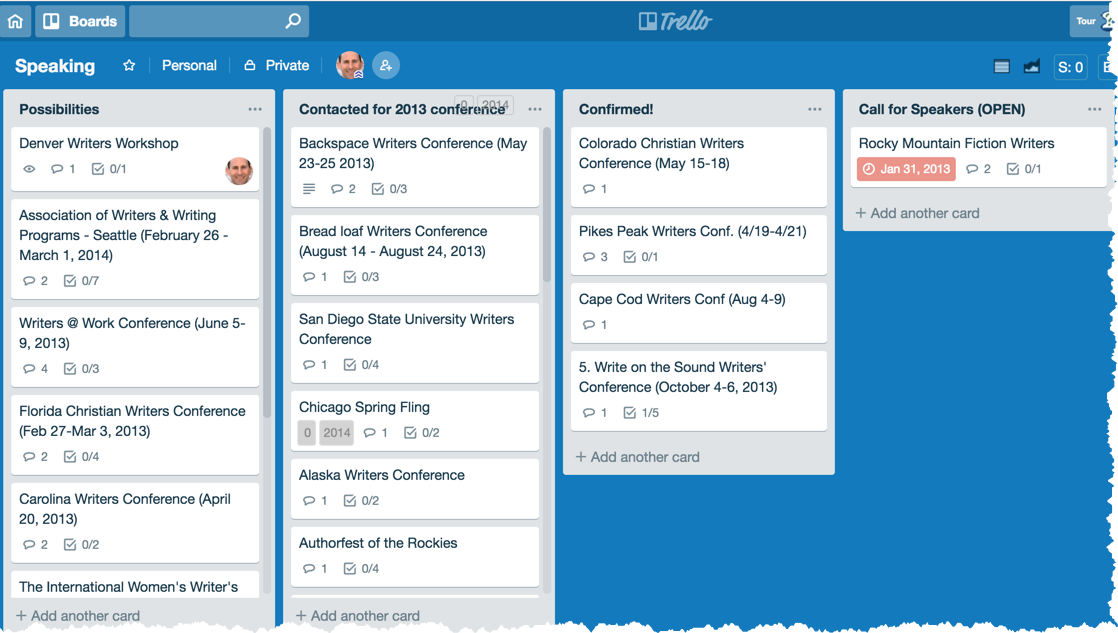Screen dimensions: 1118x633
Task: Open Association of Writers & Writing Programs card
Action: 135,249
